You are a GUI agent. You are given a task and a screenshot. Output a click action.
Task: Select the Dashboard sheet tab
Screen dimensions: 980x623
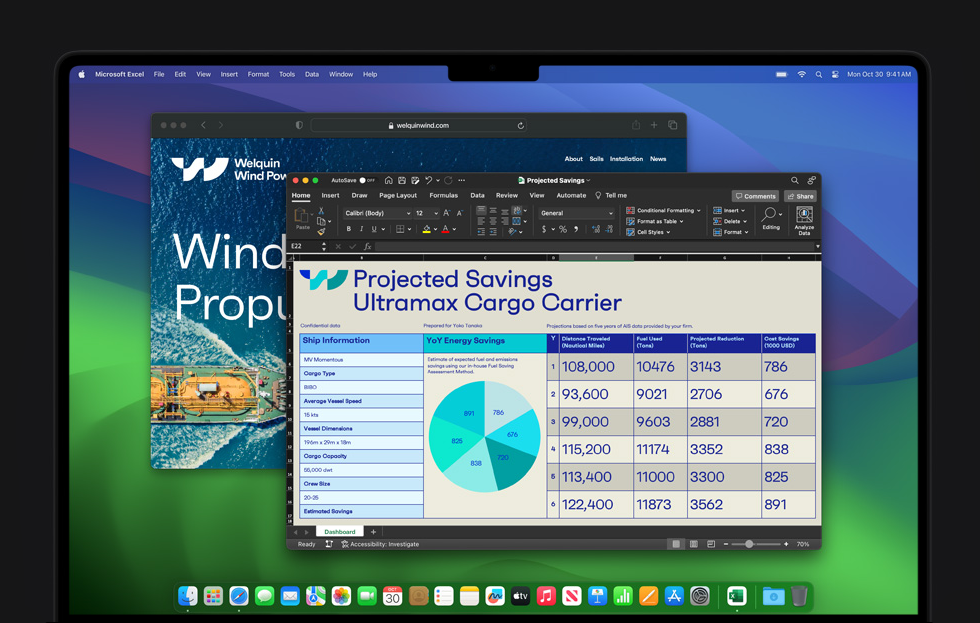tap(339, 532)
